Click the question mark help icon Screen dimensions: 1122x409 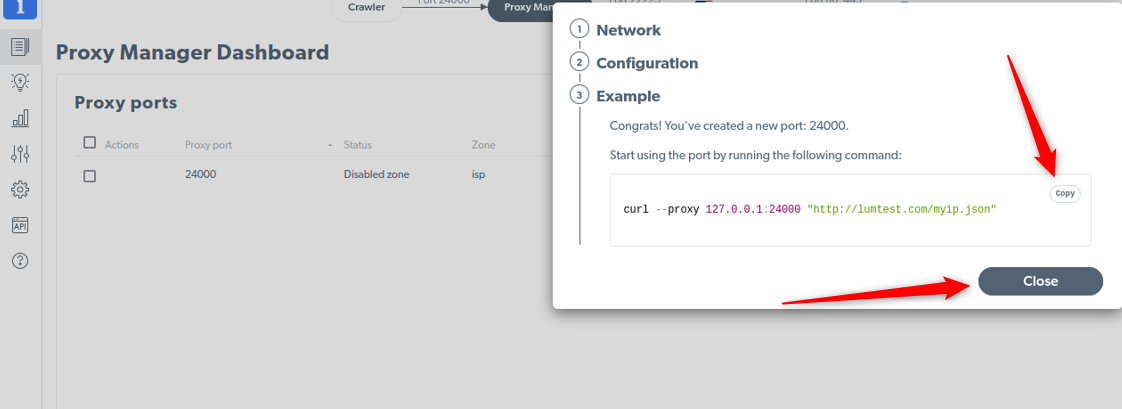(20, 261)
